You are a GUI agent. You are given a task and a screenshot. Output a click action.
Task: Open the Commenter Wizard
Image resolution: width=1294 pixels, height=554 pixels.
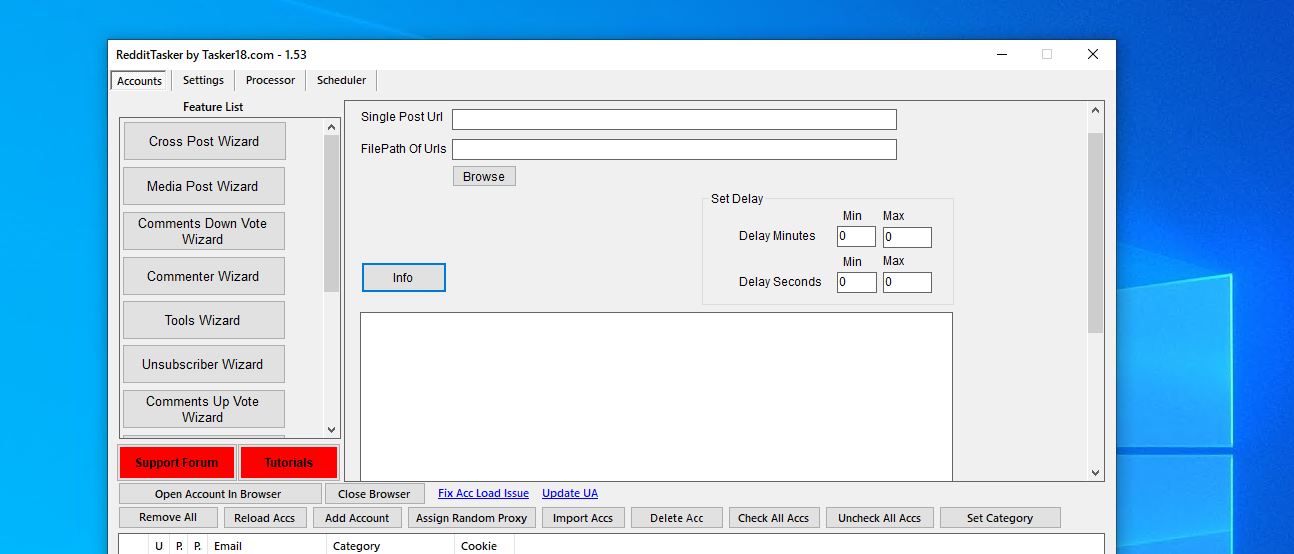(204, 276)
